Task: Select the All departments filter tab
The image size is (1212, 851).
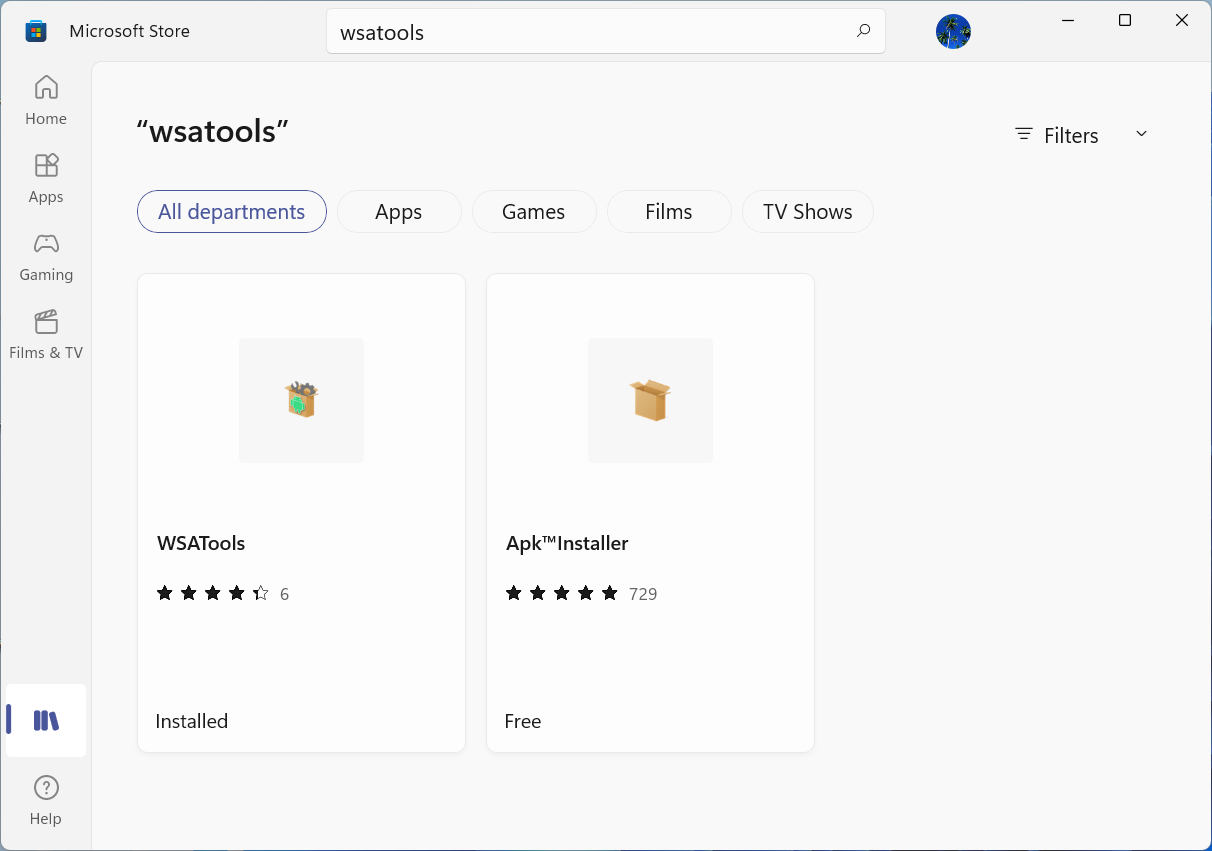Action: (232, 211)
